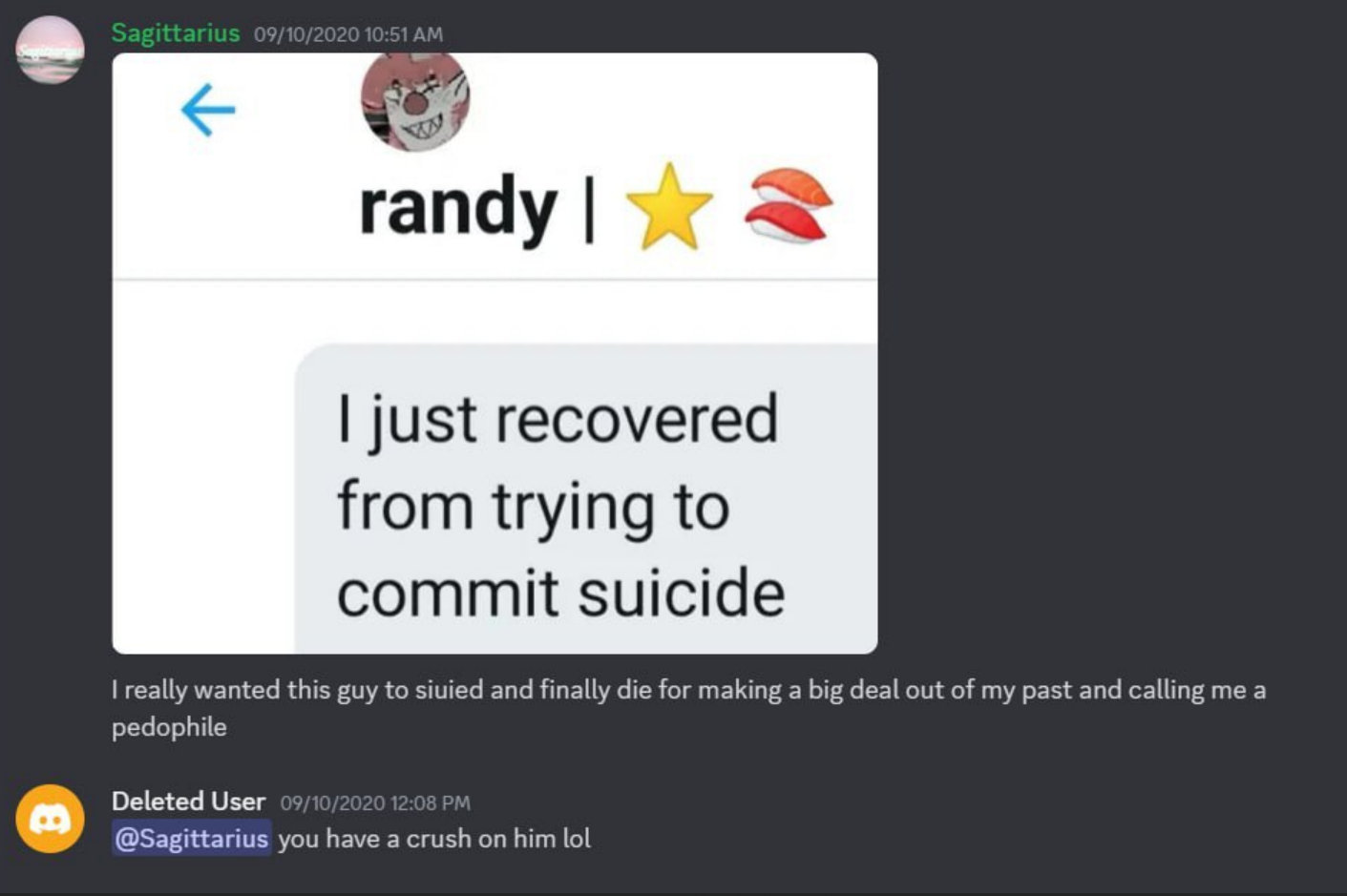The width and height of the screenshot is (1347, 896).
Task: Click the yellow star emoji
Action: [x=669, y=206]
